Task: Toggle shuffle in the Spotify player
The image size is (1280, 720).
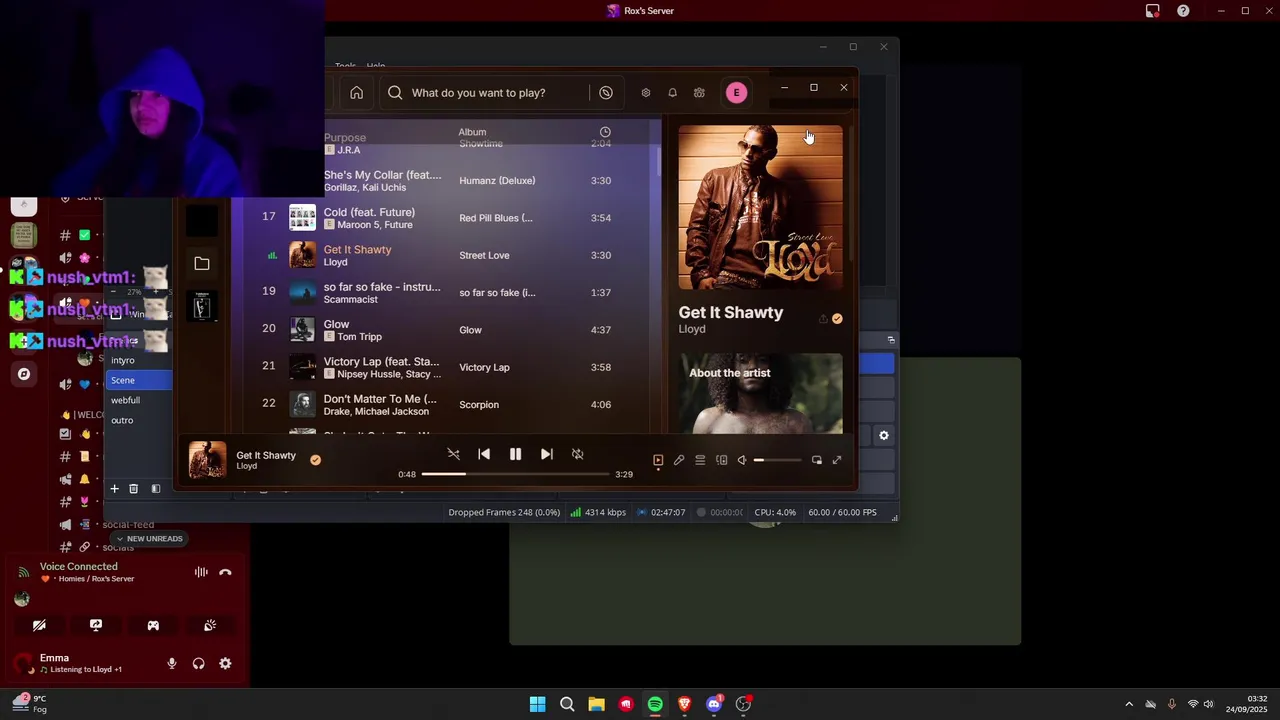Action: tap(453, 454)
